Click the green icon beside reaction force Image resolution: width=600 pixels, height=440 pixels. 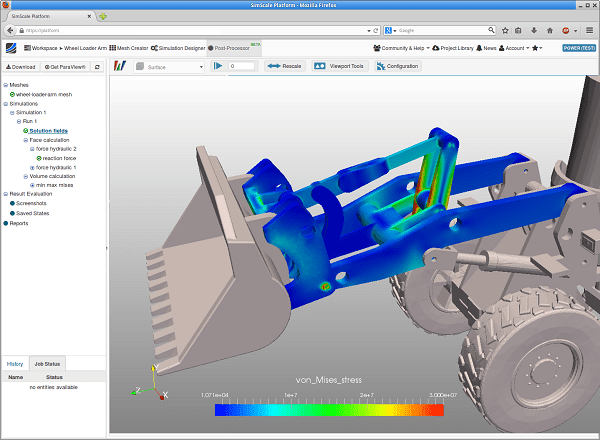point(39,158)
